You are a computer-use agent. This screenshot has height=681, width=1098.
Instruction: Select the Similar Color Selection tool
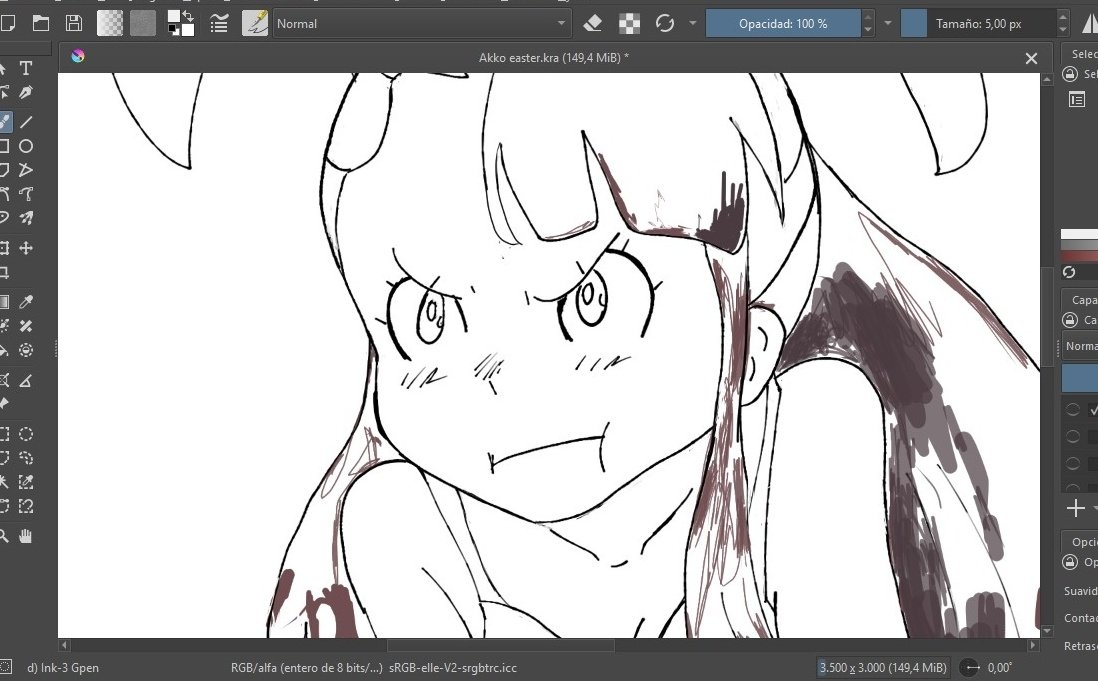point(26,482)
